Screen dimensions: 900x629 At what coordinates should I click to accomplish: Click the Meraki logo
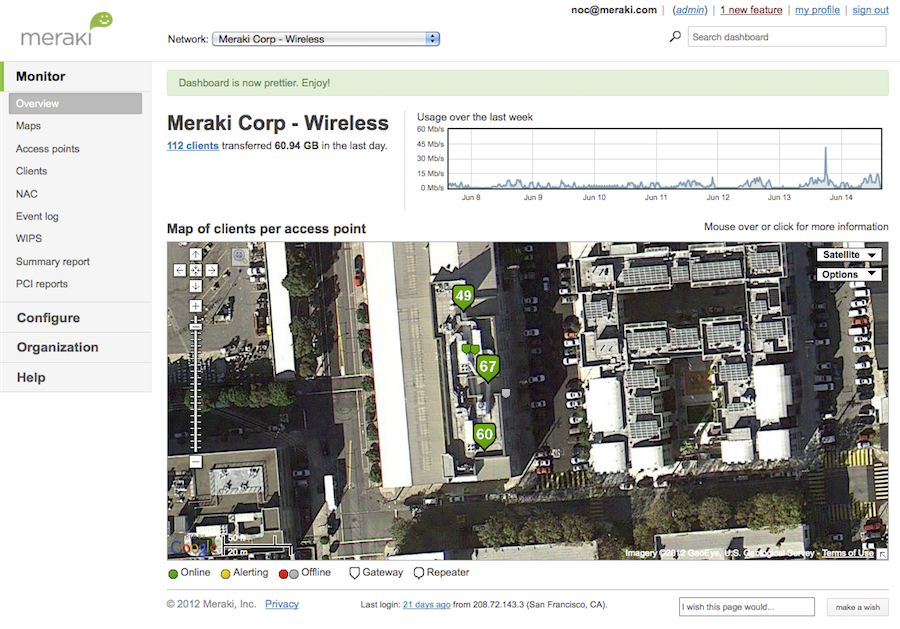pos(67,29)
